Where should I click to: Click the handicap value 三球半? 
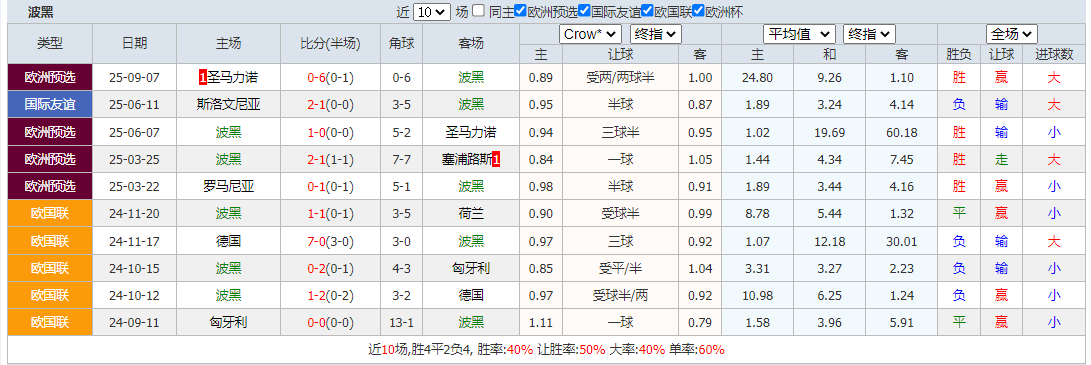coord(620,132)
